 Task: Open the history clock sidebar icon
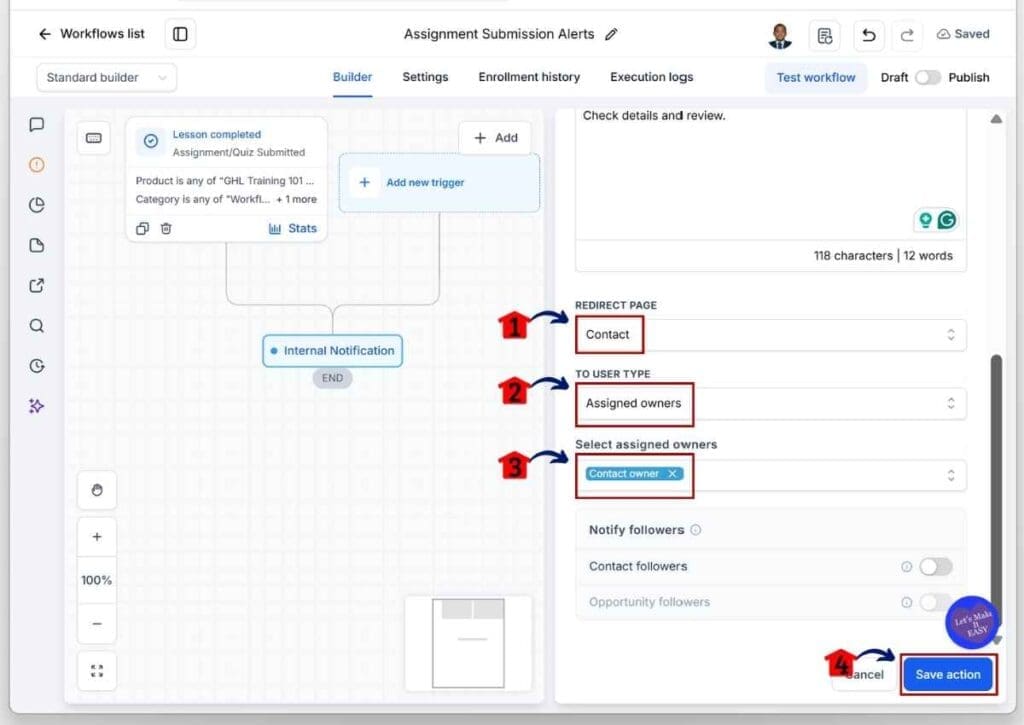(37, 366)
